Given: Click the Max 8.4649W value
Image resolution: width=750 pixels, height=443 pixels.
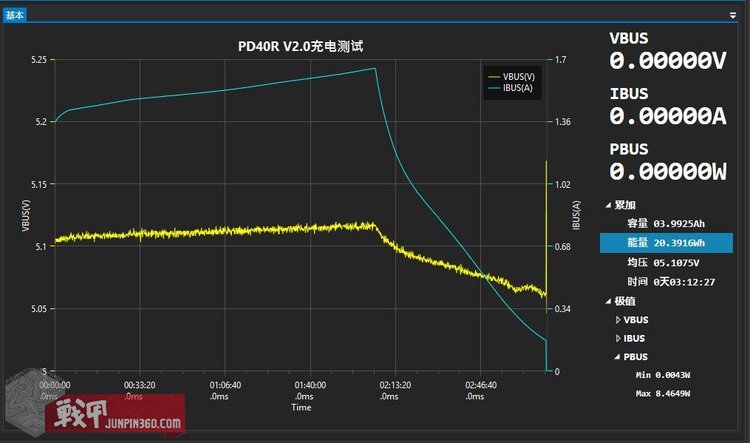Looking at the screenshot, I should [x=662, y=394].
